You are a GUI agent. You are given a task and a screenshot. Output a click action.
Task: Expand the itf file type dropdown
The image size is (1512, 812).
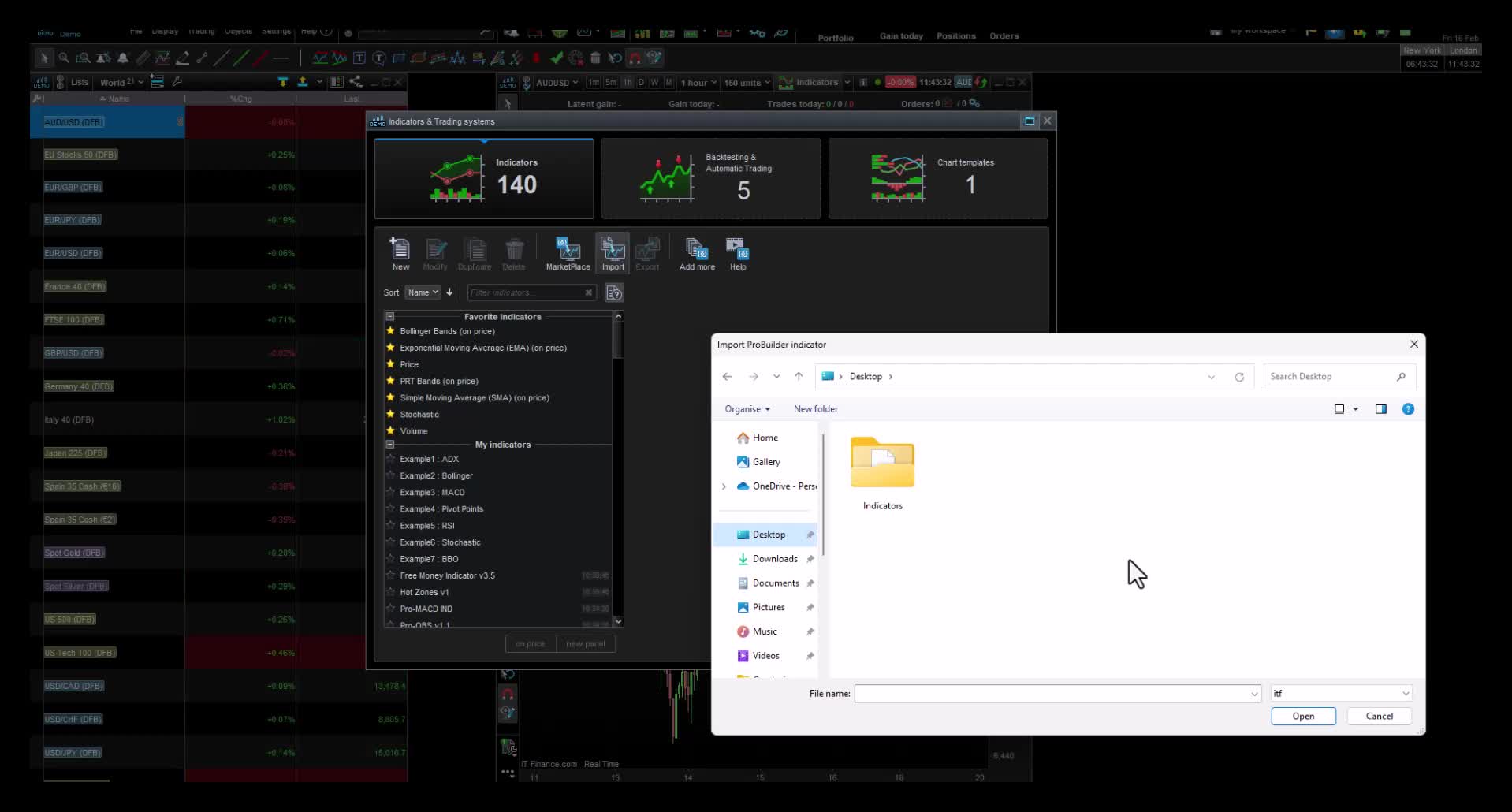(1406, 693)
